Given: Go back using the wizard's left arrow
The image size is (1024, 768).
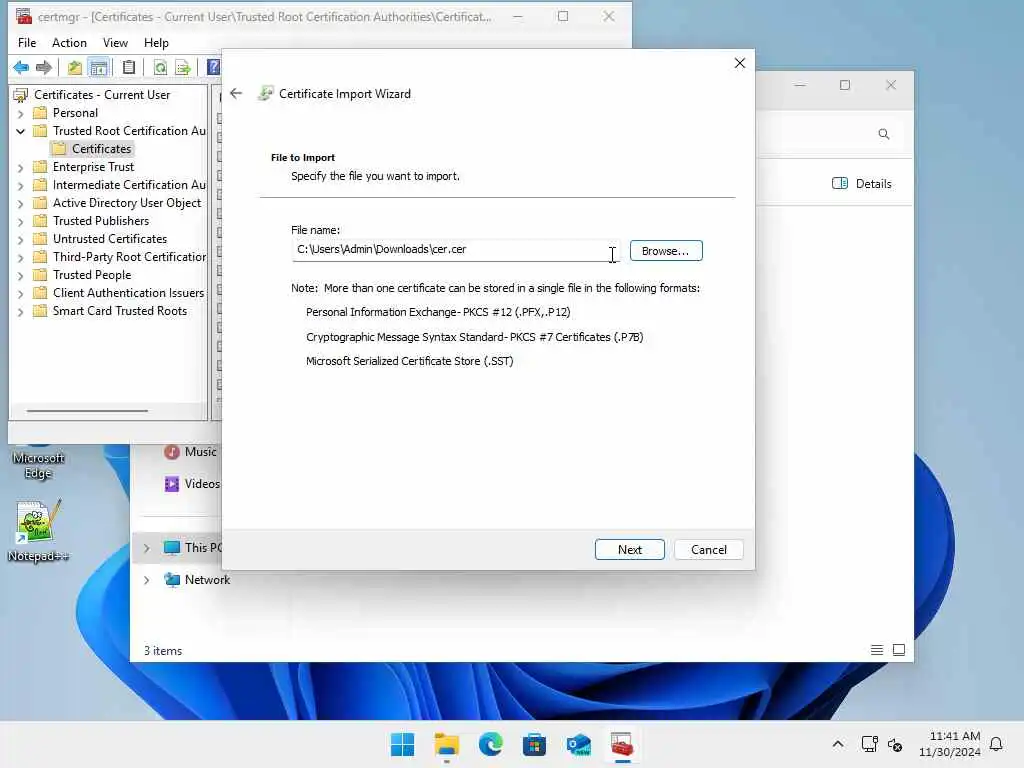Looking at the screenshot, I should [x=236, y=93].
